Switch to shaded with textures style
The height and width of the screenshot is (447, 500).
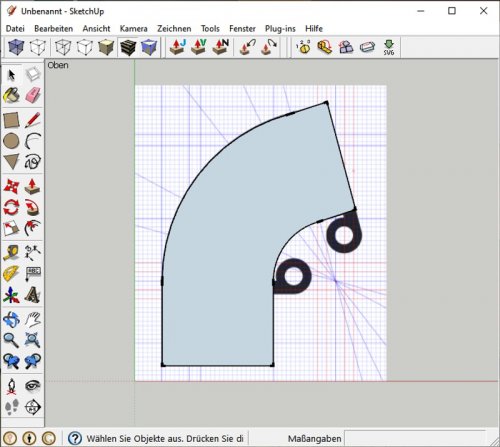tap(128, 47)
